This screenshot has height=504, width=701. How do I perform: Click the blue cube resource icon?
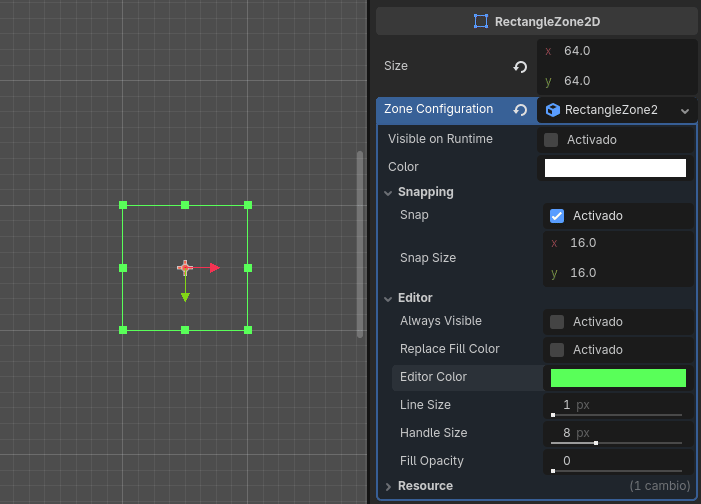pyautogui.click(x=553, y=110)
